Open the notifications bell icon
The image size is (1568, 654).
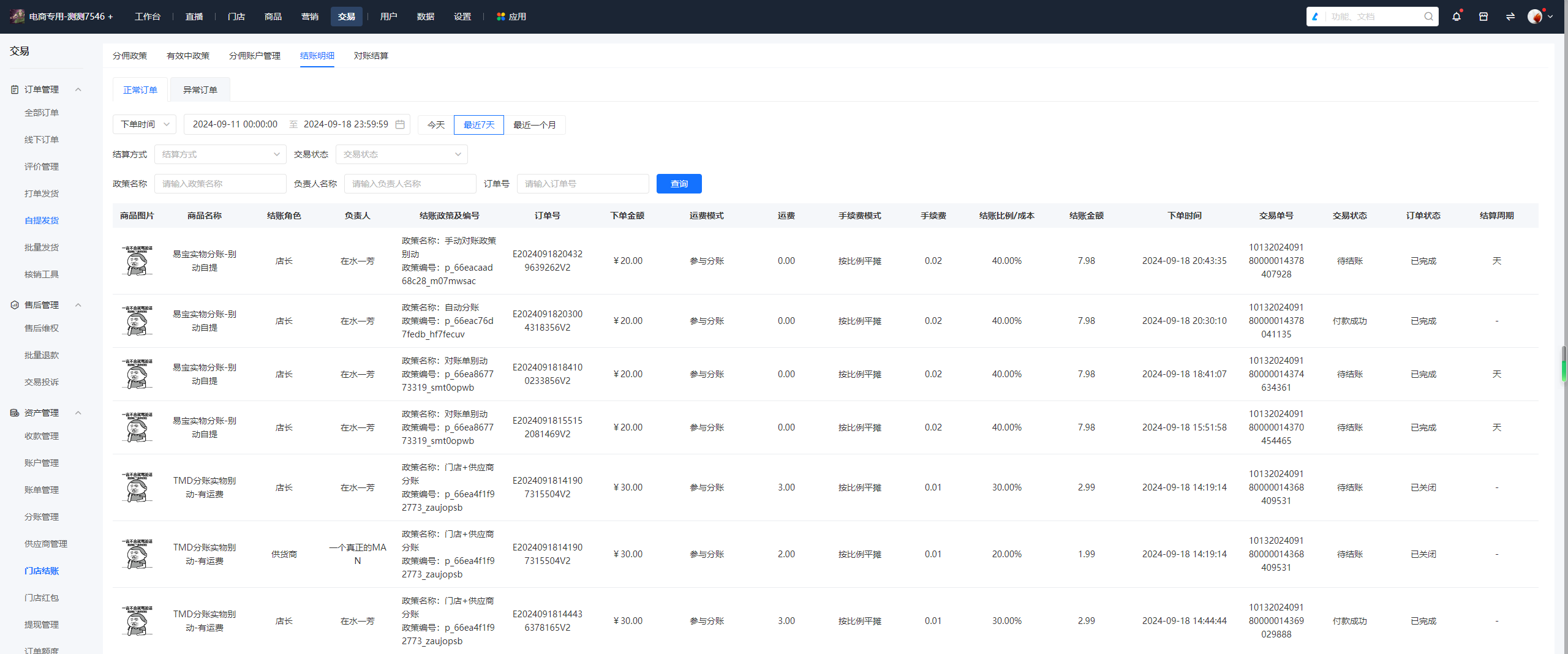click(1456, 17)
